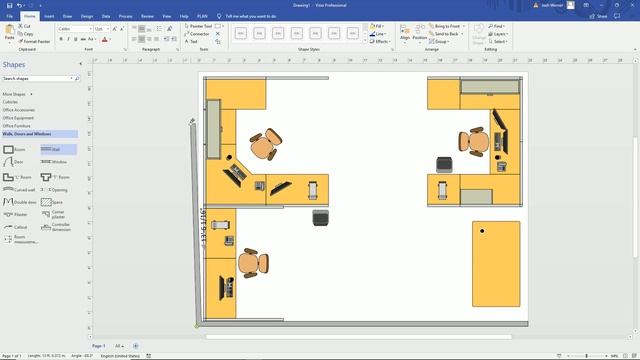Click Tell me what you want to do
640x360 pixels.
pyautogui.click(x=251, y=16)
